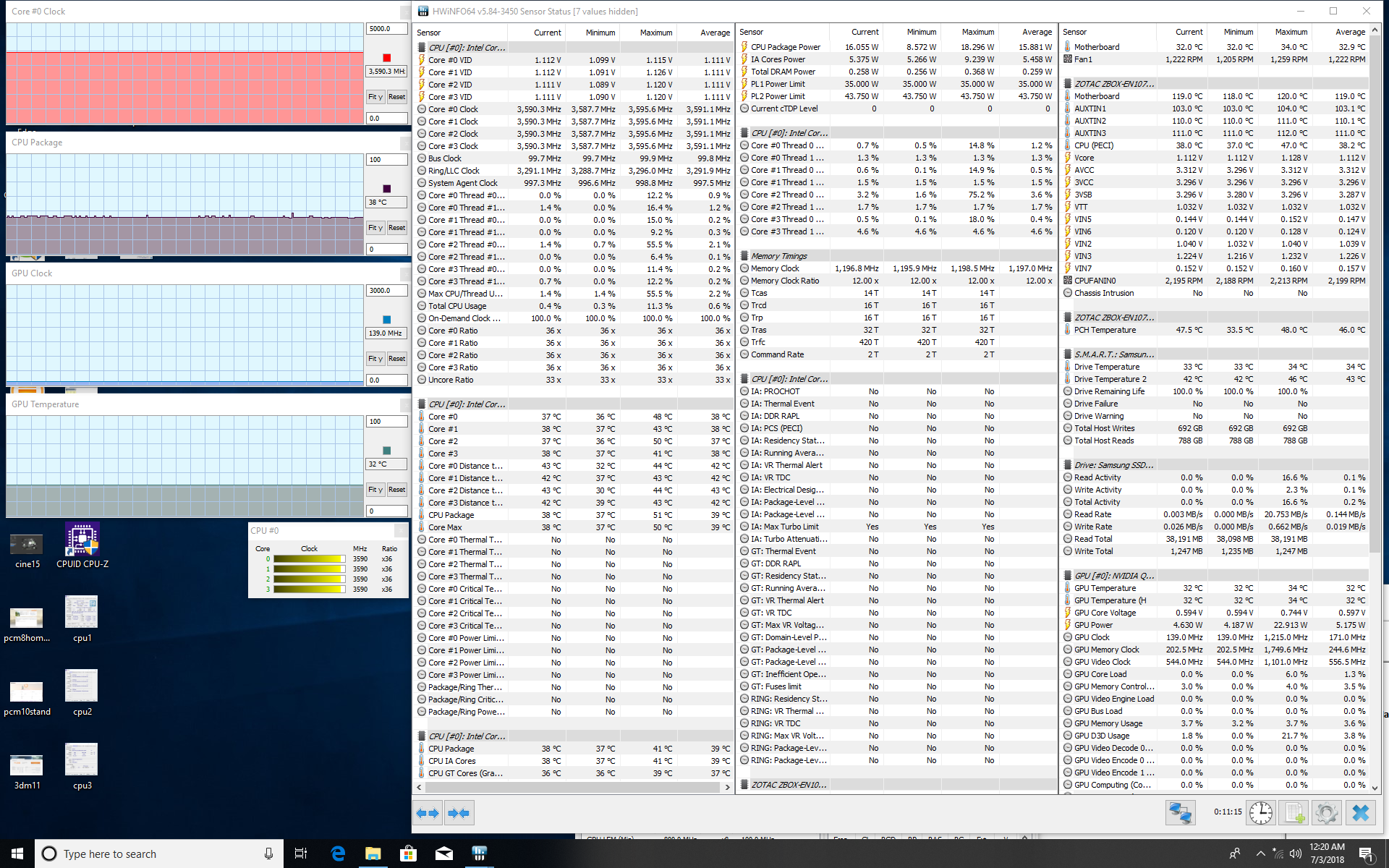The image size is (1389, 868).
Task: Select the Drive Remaining Life sensor row
Action: (x=1109, y=391)
